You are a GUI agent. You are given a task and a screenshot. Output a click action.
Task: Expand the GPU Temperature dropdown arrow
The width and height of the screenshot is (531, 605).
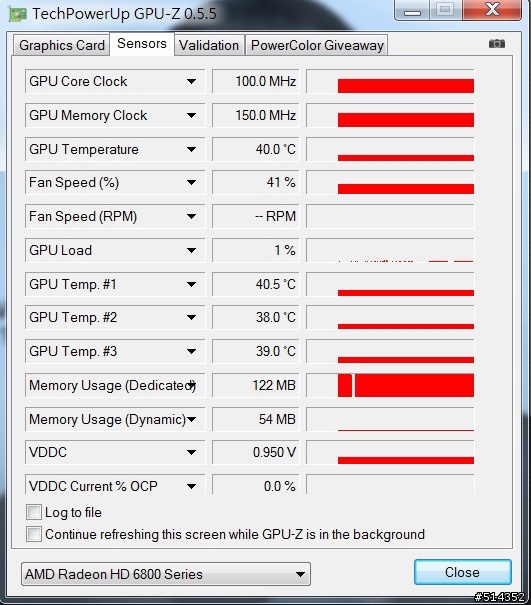click(x=191, y=149)
